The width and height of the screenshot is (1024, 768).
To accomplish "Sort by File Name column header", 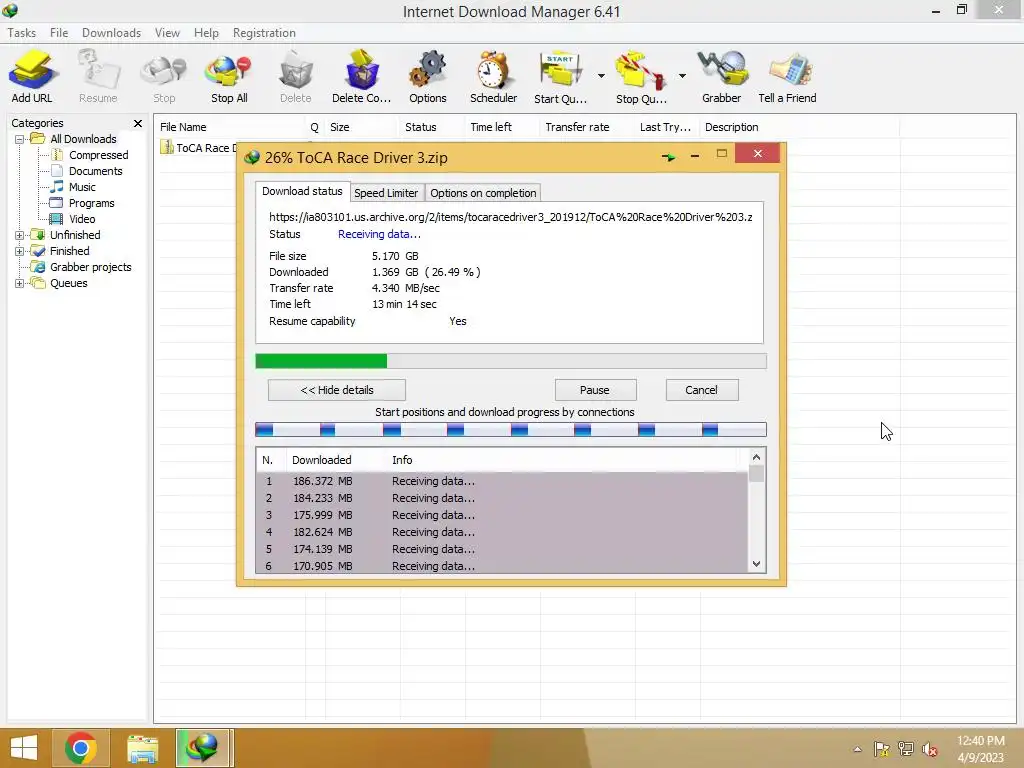I will tap(229, 127).
